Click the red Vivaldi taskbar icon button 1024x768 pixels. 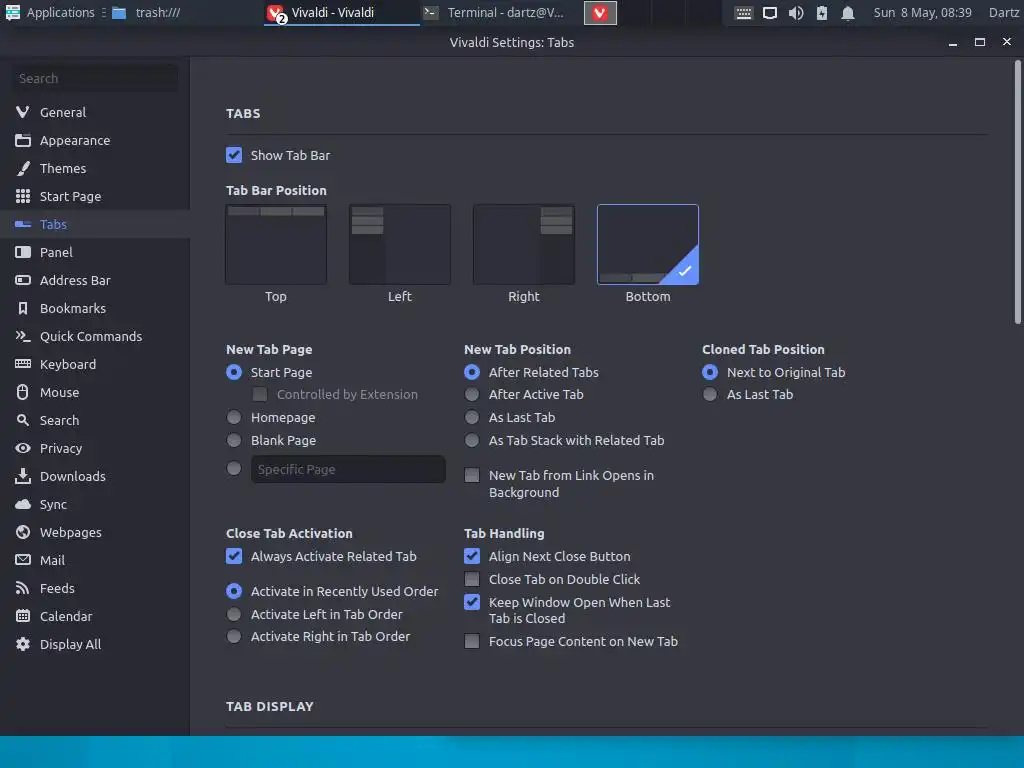tap(600, 13)
